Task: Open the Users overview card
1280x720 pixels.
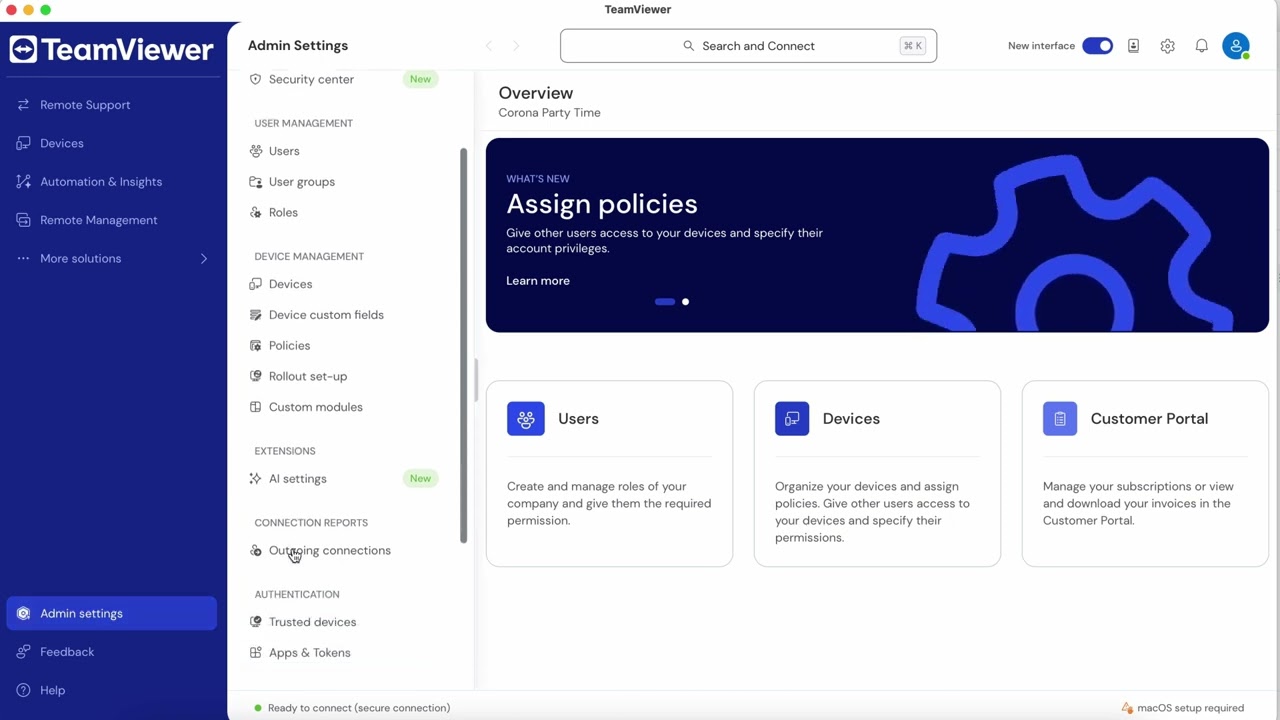Action: [609, 473]
